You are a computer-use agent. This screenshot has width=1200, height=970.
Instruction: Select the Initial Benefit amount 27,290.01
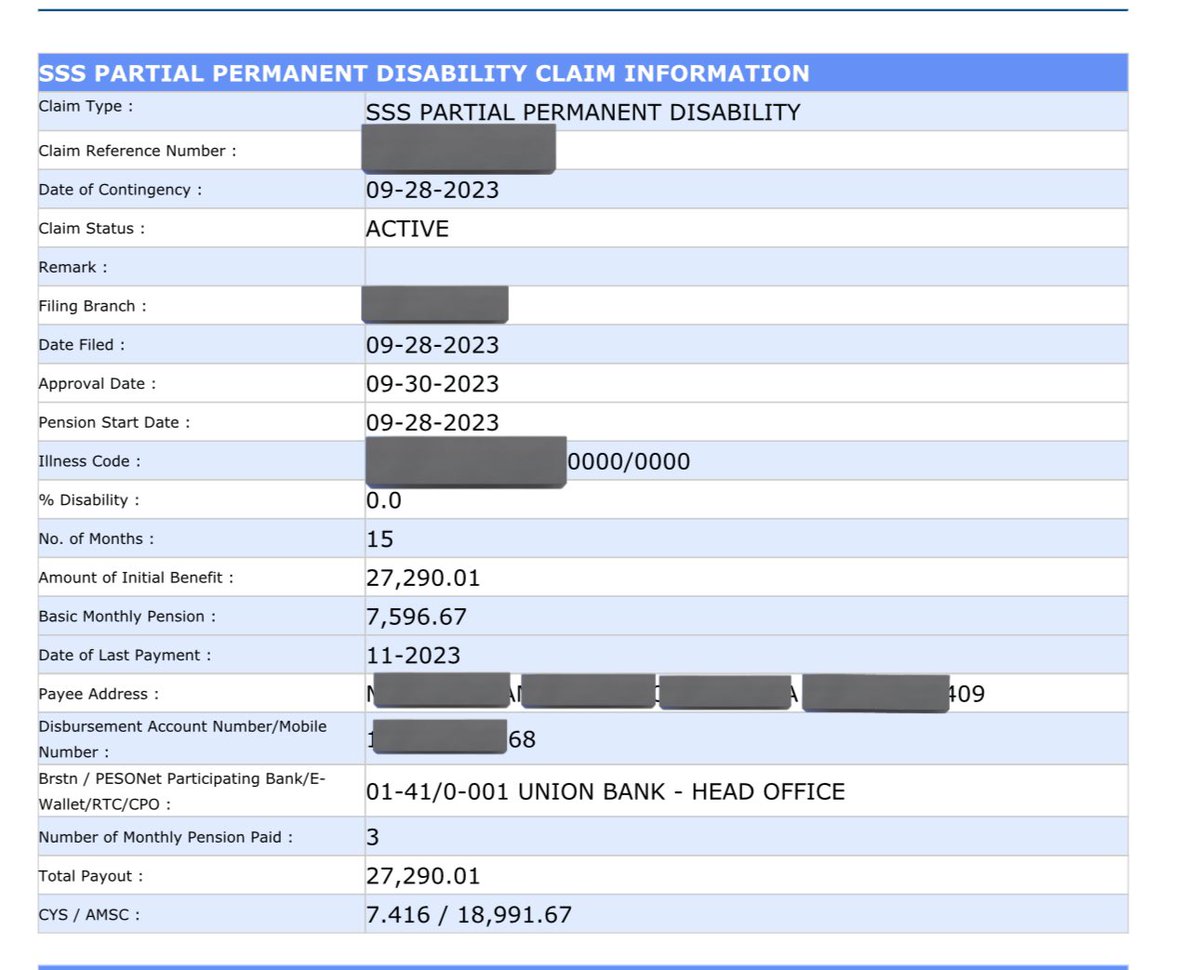[423, 578]
